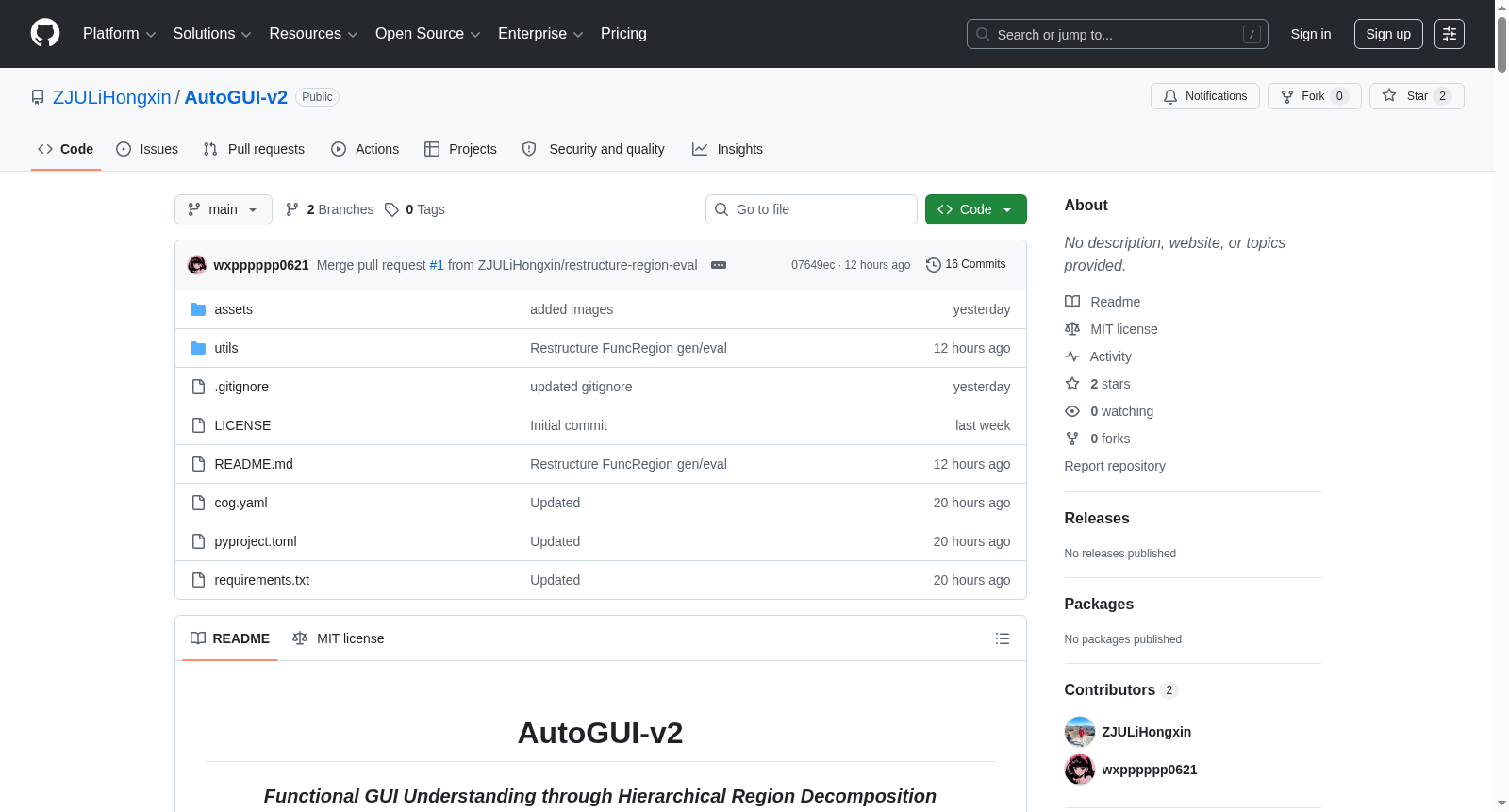Click the .gitignore file icon

coord(198,387)
